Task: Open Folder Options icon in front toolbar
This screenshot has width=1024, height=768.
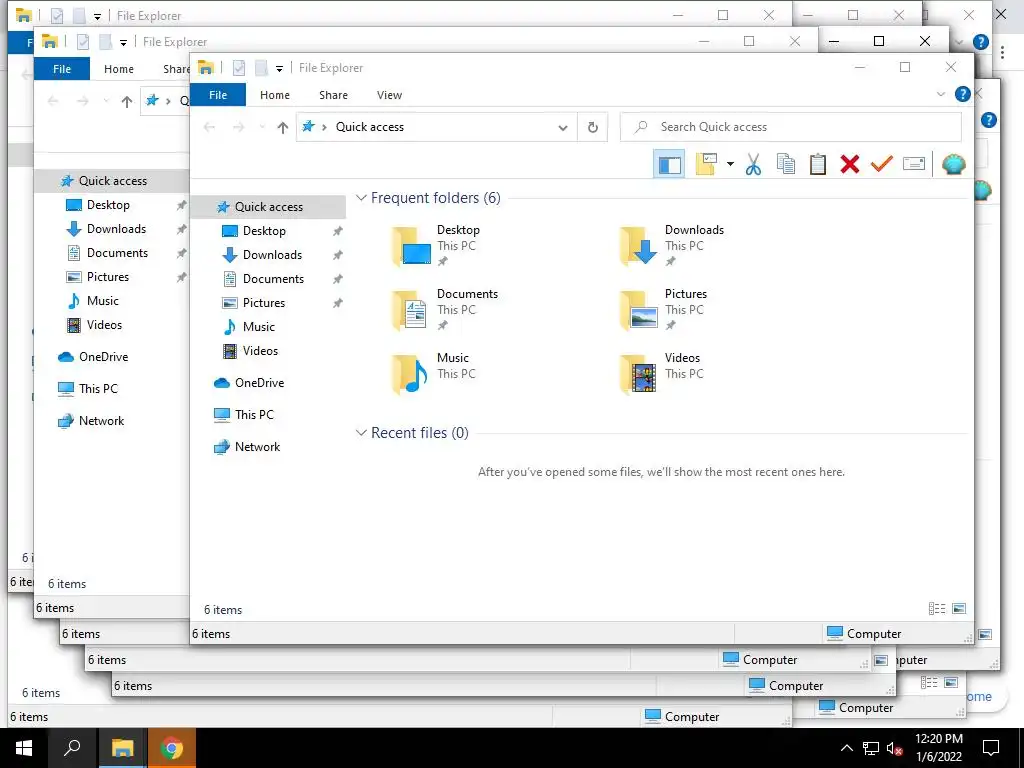Action: [x=706, y=164]
